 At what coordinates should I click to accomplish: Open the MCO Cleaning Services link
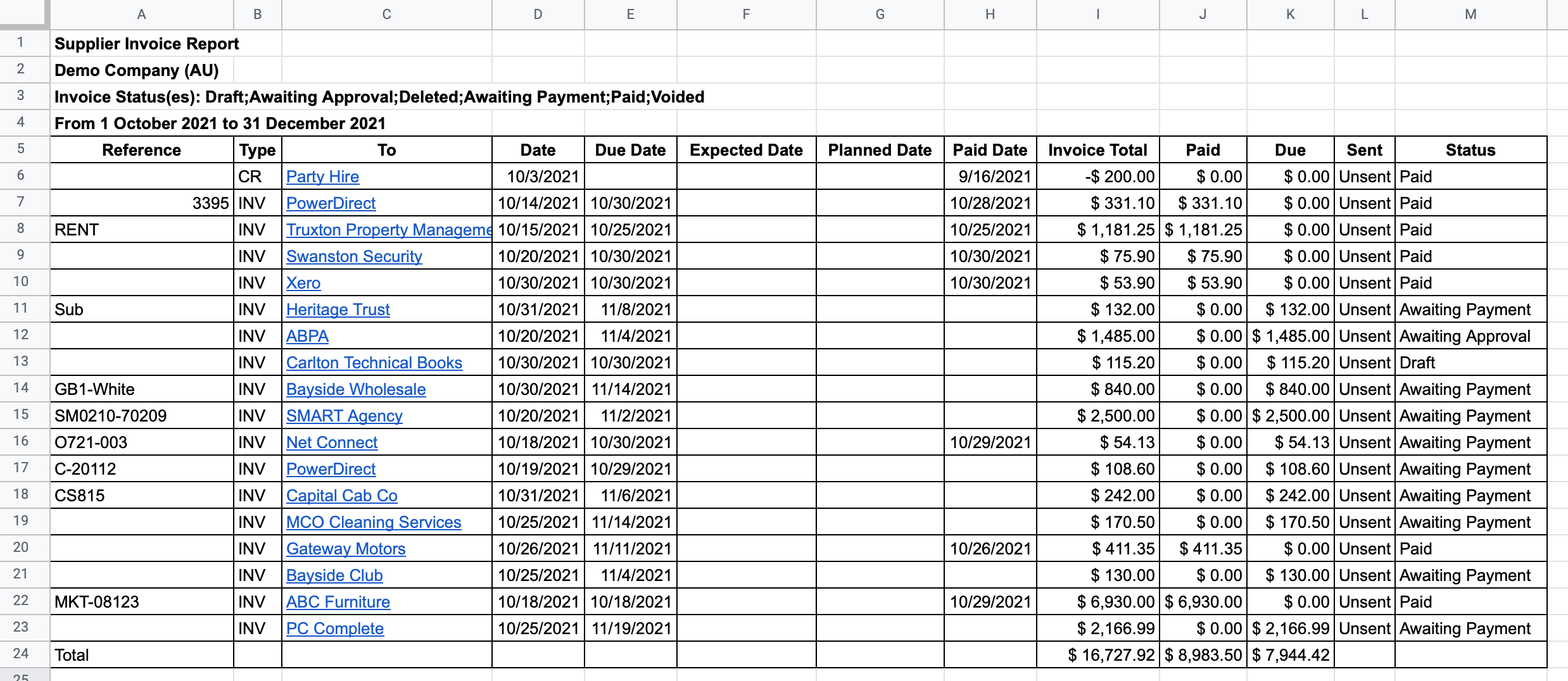pos(373,522)
